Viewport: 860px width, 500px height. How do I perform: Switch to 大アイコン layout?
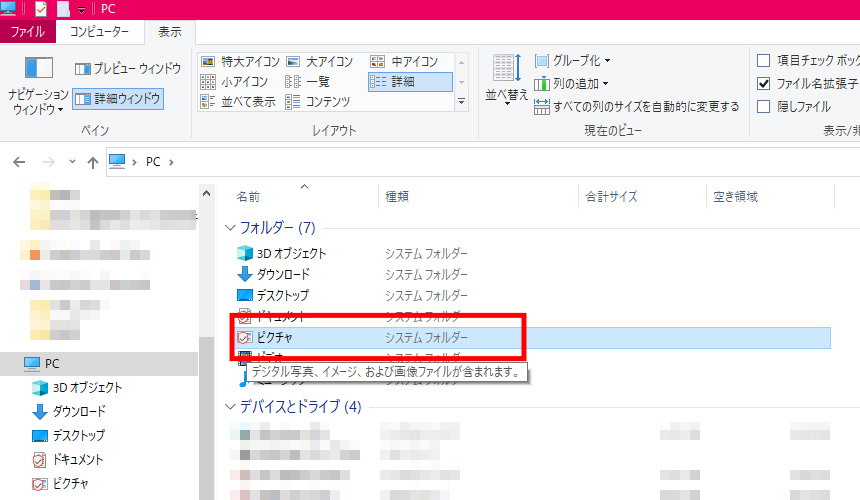coord(320,62)
